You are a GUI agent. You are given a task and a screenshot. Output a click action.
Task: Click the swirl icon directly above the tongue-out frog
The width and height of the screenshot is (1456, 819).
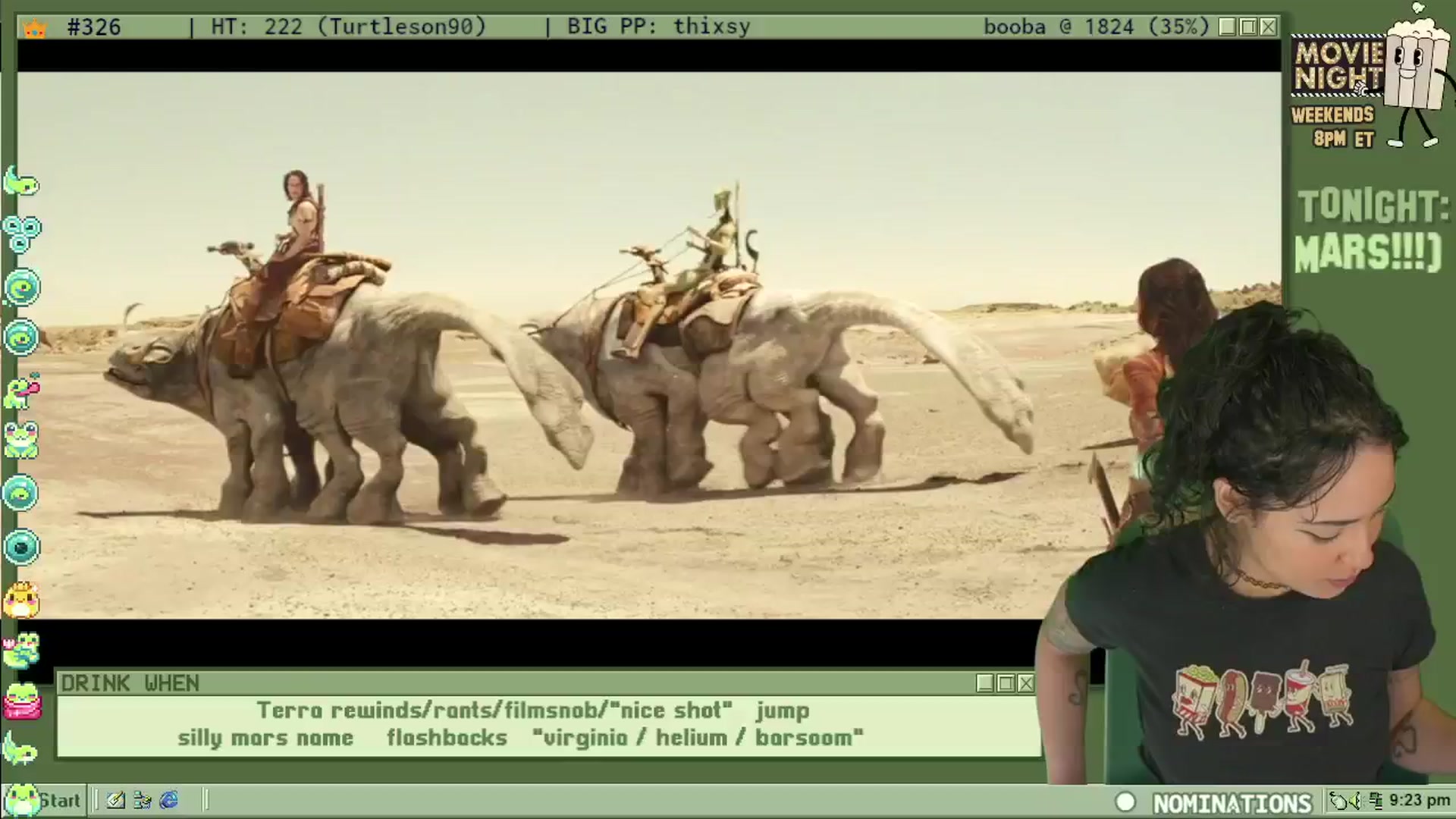[21, 338]
